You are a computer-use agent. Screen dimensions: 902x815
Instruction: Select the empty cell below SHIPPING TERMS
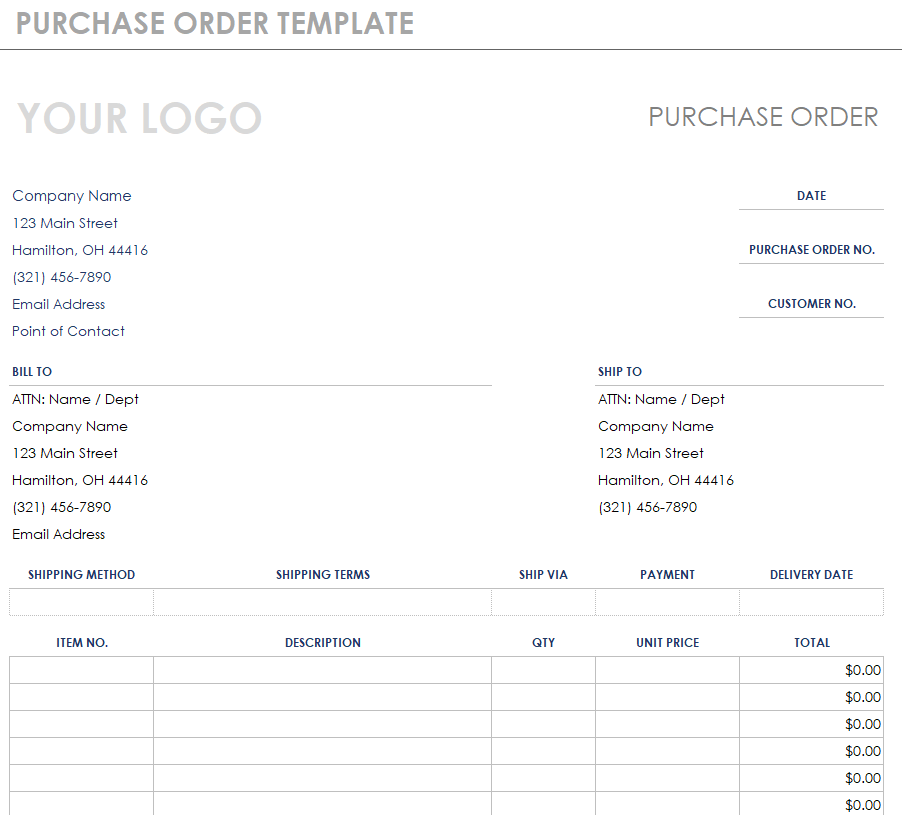pyautogui.click(x=322, y=602)
